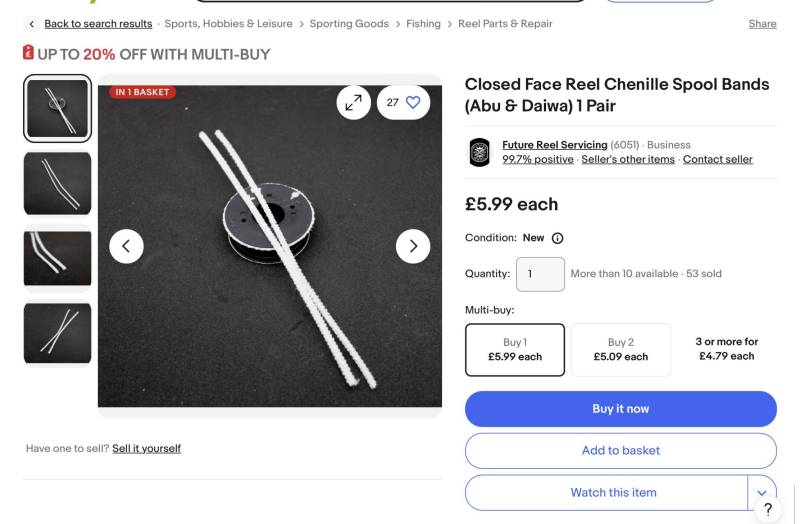Open the Fishing breadcrumb category
Image resolution: width=800 pixels, height=524 pixels.
coord(423,24)
